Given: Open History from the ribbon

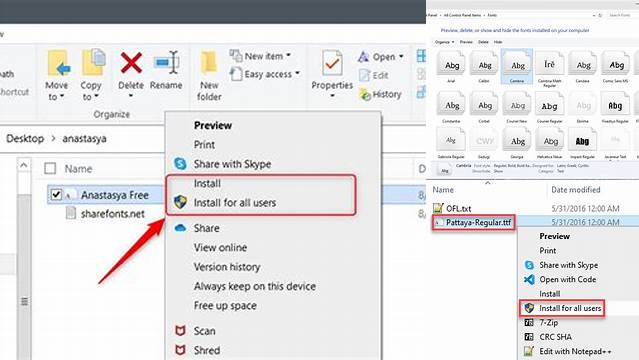Looking at the screenshot, I should tap(380, 94).
